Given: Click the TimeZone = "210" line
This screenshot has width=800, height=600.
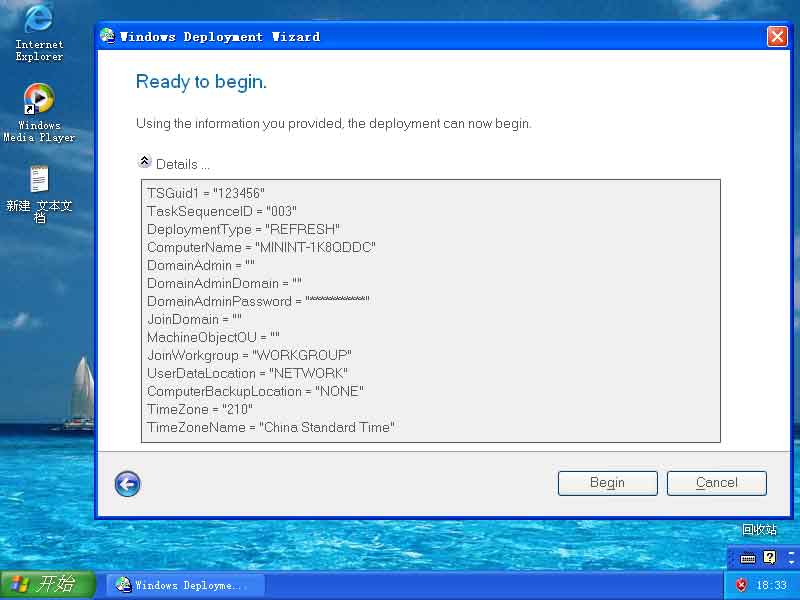Looking at the screenshot, I should [200, 409].
